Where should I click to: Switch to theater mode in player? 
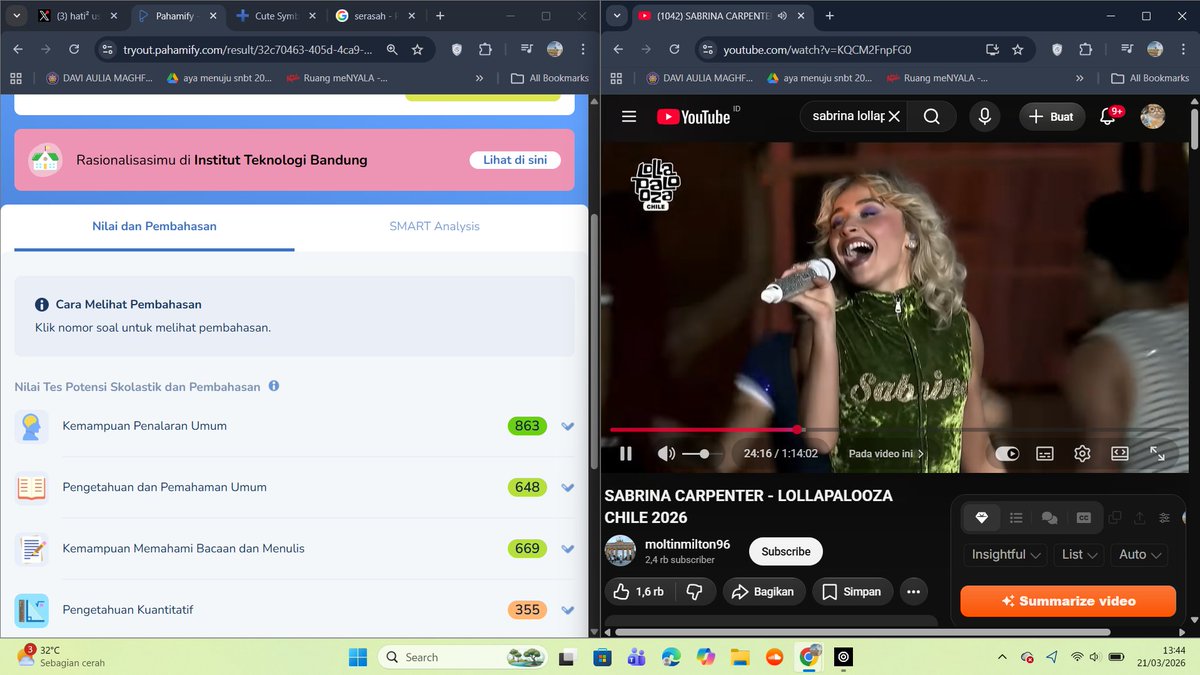click(1120, 453)
